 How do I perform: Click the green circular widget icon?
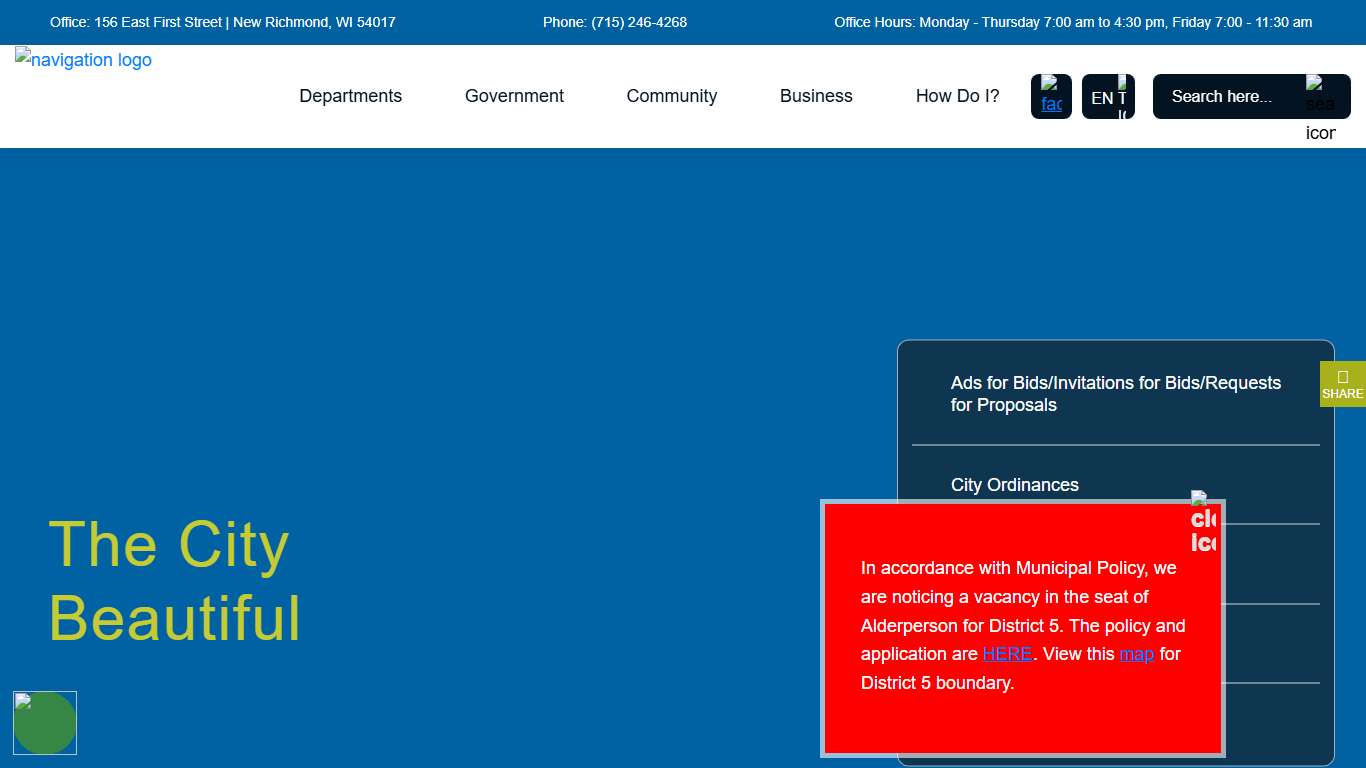pos(45,722)
